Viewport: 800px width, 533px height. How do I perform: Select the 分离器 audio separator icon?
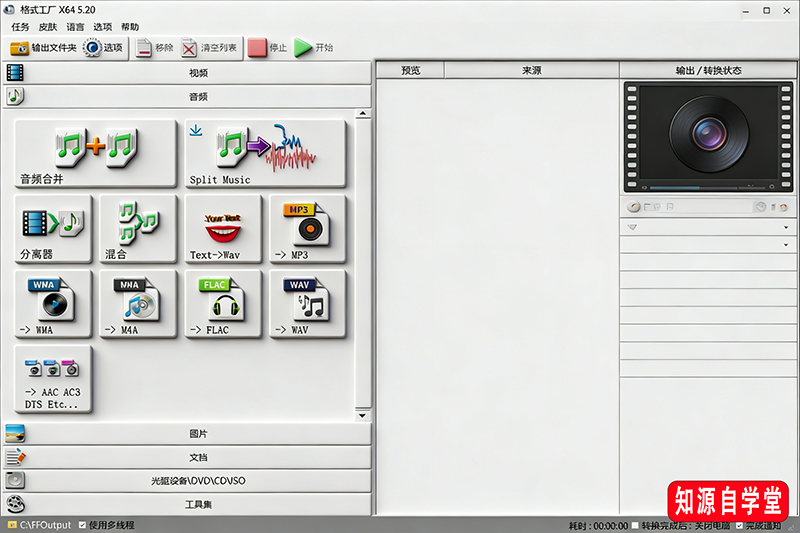(x=53, y=228)
